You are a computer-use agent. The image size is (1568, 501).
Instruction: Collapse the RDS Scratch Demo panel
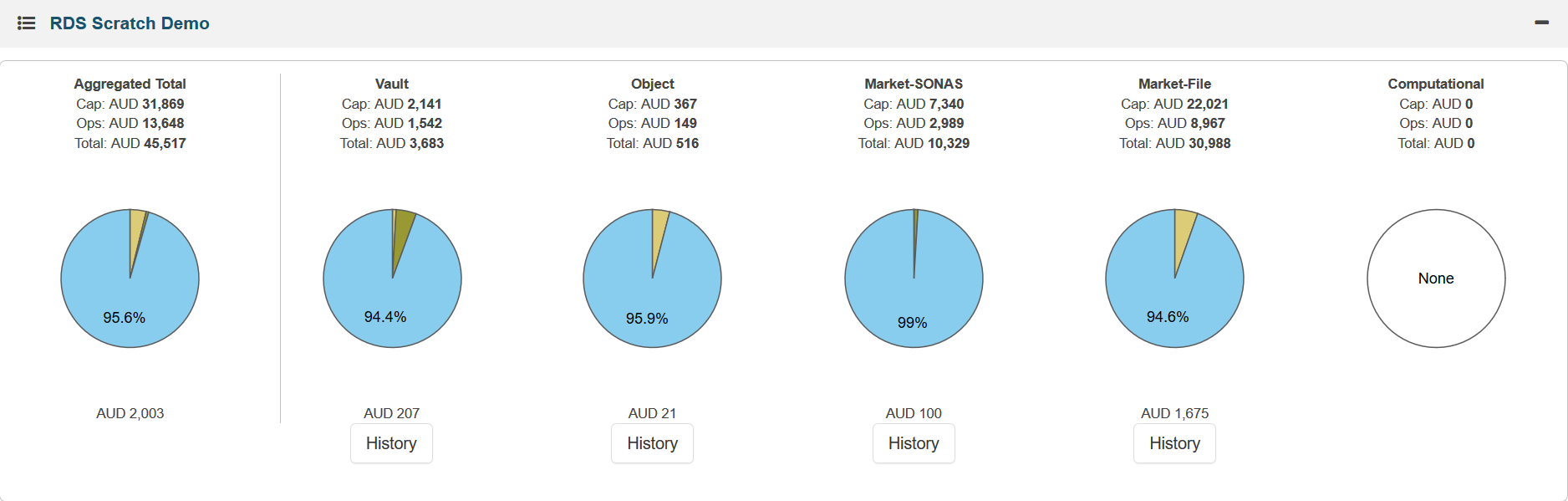pos(1541,23)
